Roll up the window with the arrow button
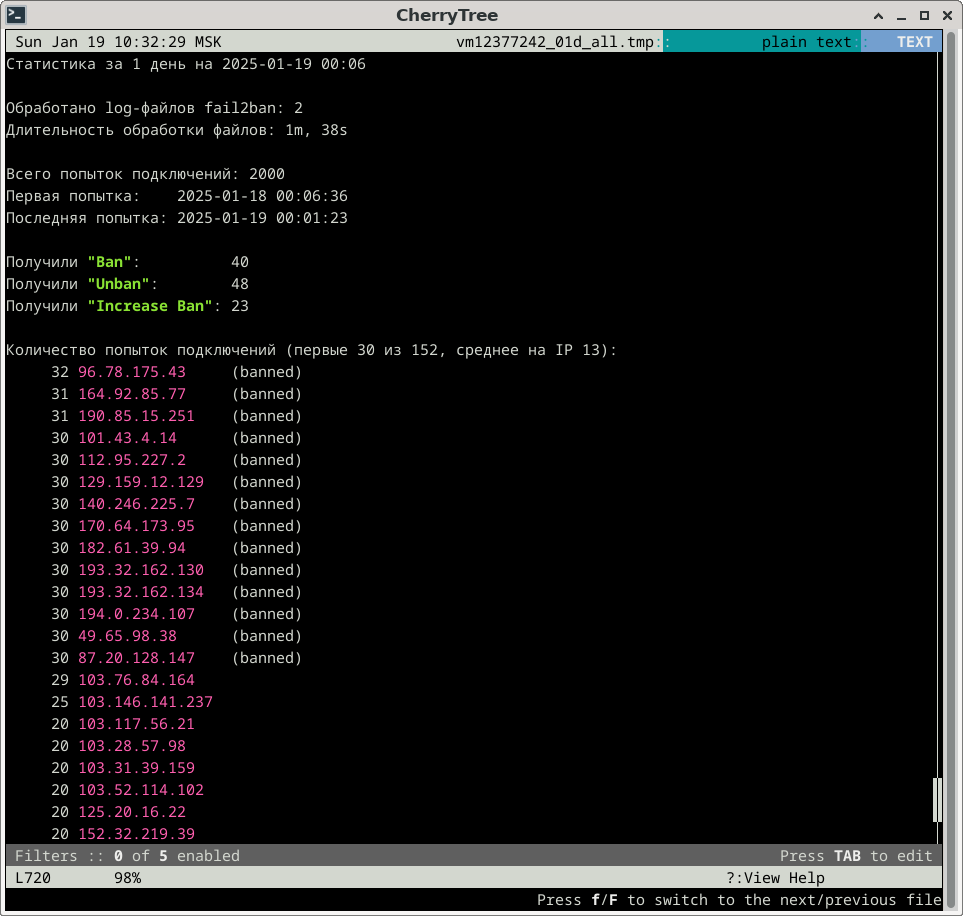The image size is (963, 916). 877,15
